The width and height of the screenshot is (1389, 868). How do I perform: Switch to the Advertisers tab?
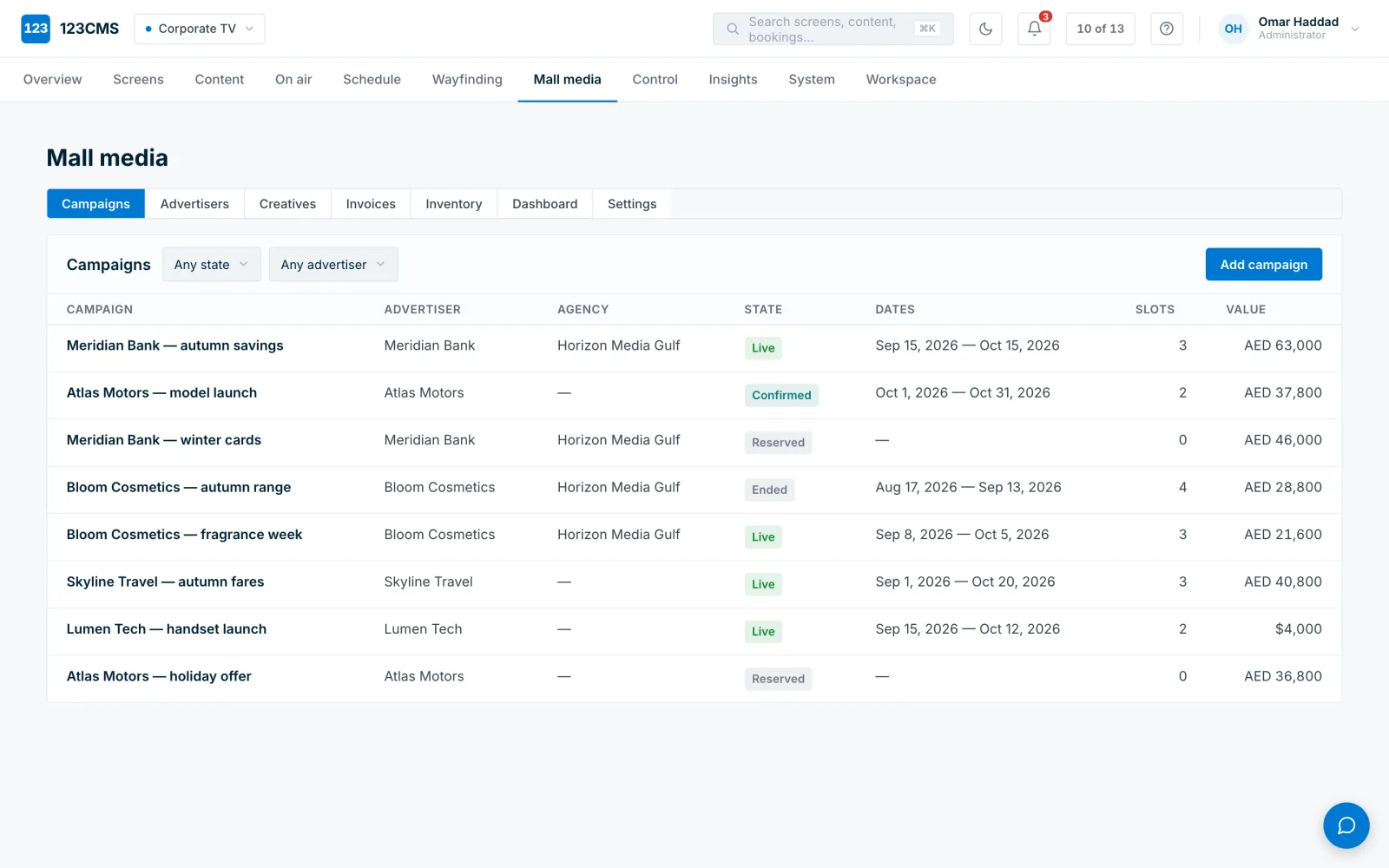click(194, 204)
